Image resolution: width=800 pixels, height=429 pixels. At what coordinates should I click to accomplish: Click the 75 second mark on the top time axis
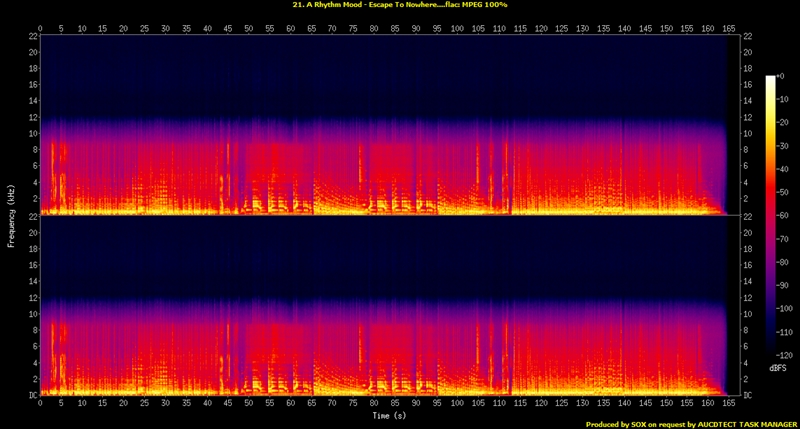coord(353,27)
